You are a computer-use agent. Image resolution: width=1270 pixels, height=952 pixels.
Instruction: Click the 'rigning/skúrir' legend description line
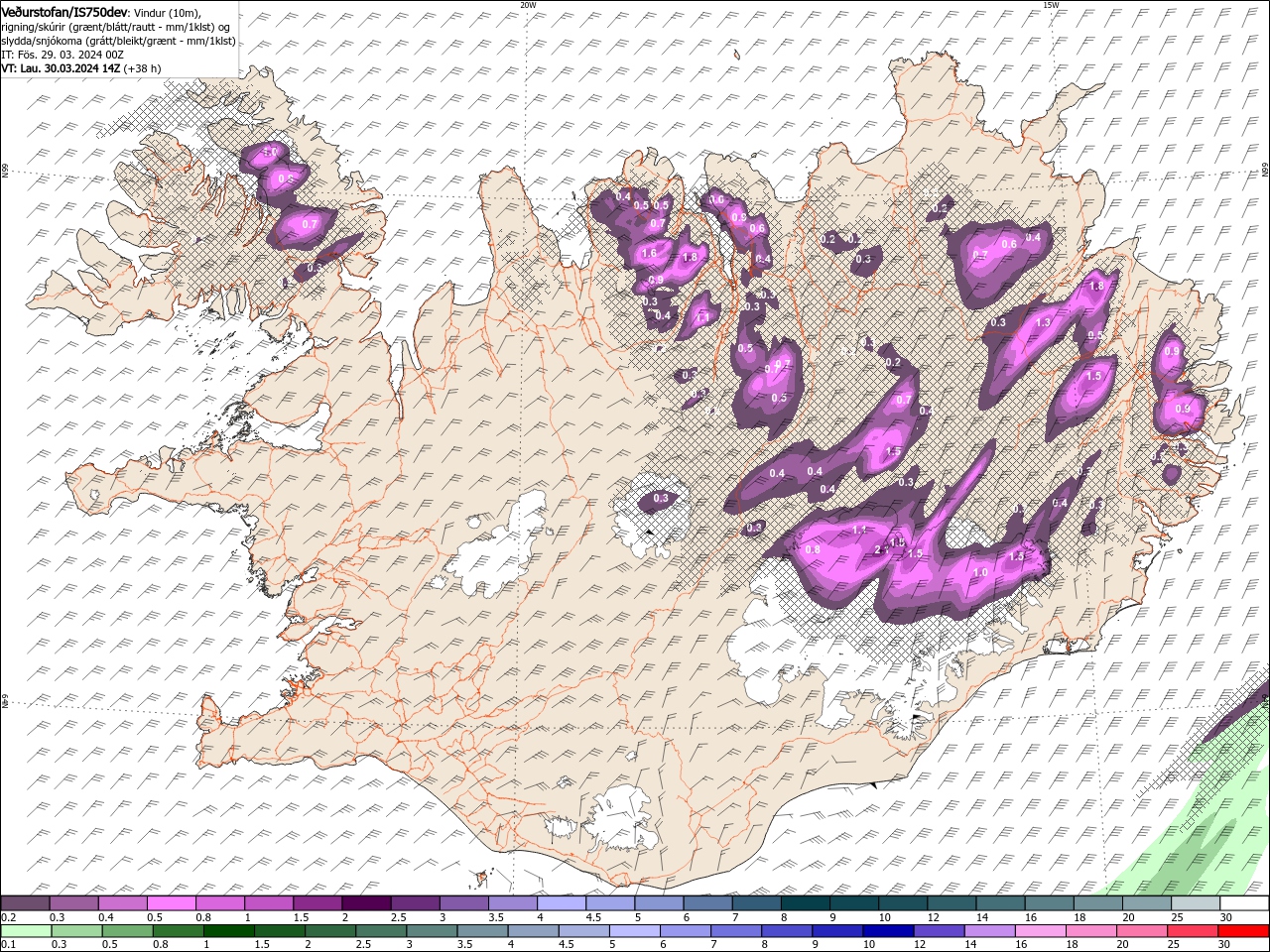pos(117,26)
